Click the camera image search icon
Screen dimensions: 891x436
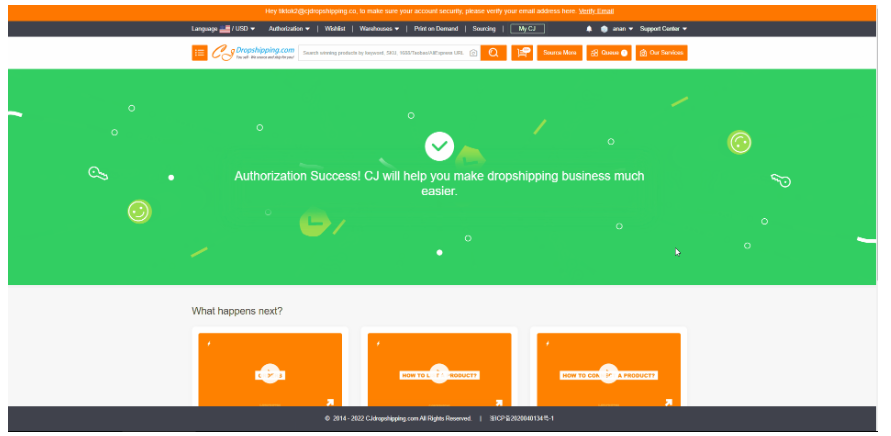click(473, 53)
